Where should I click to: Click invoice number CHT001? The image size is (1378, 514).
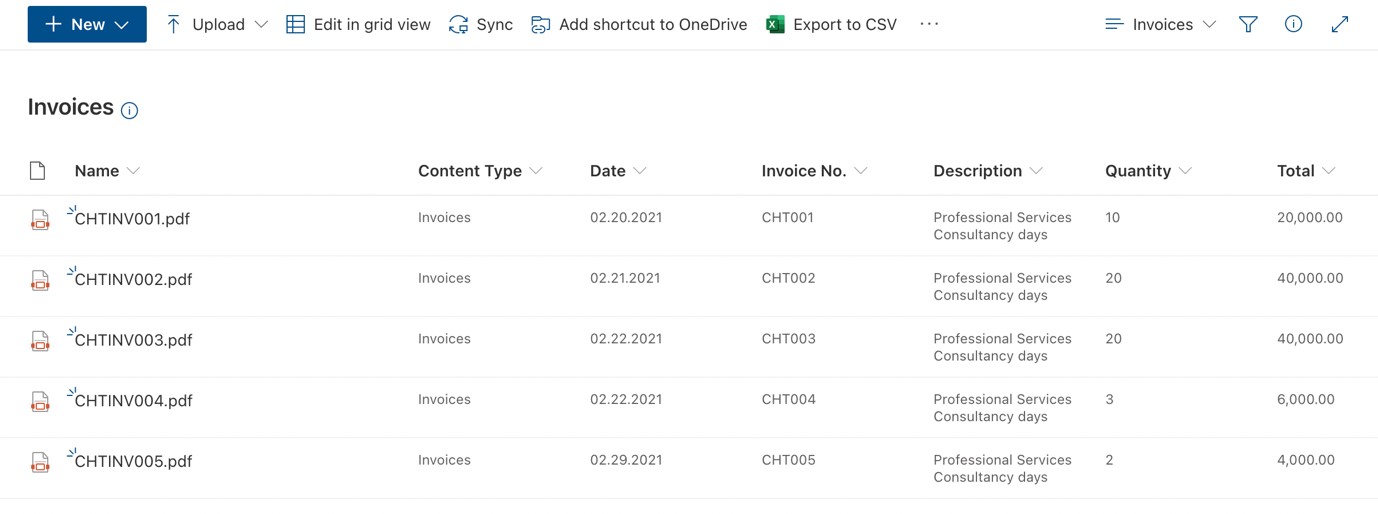pos(787,217)
